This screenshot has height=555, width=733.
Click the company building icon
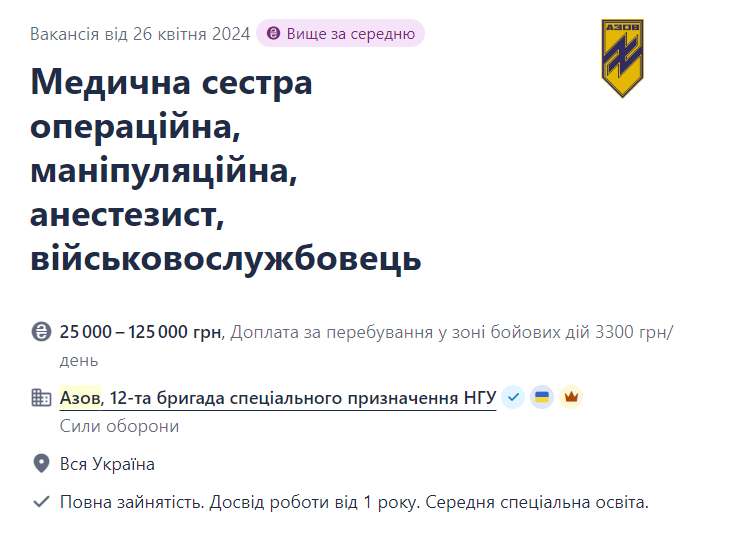click(41, 398)
